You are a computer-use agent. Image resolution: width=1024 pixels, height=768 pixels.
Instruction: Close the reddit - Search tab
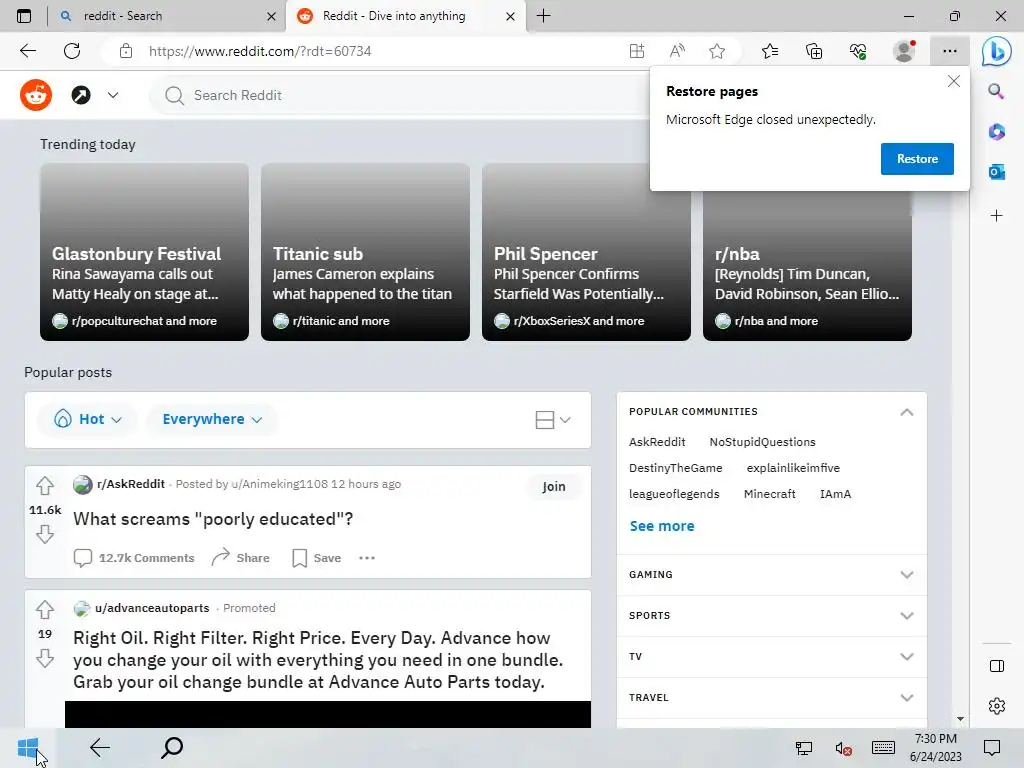272,16
